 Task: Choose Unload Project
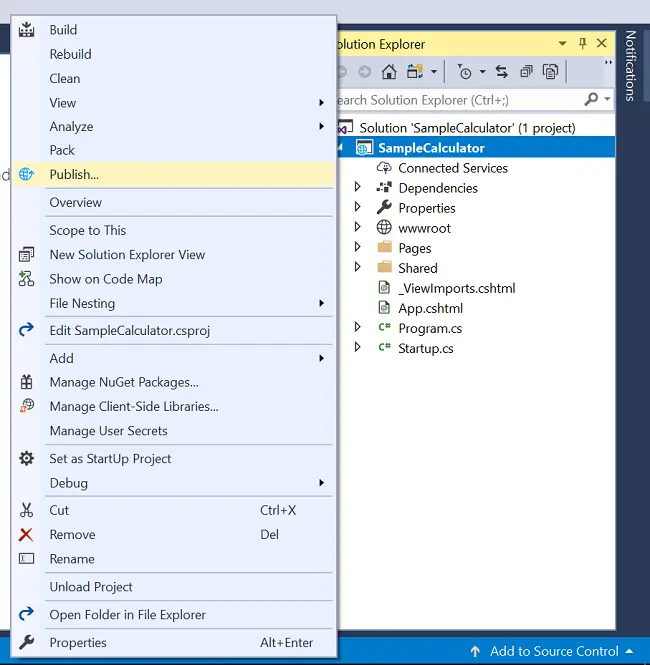174,587
